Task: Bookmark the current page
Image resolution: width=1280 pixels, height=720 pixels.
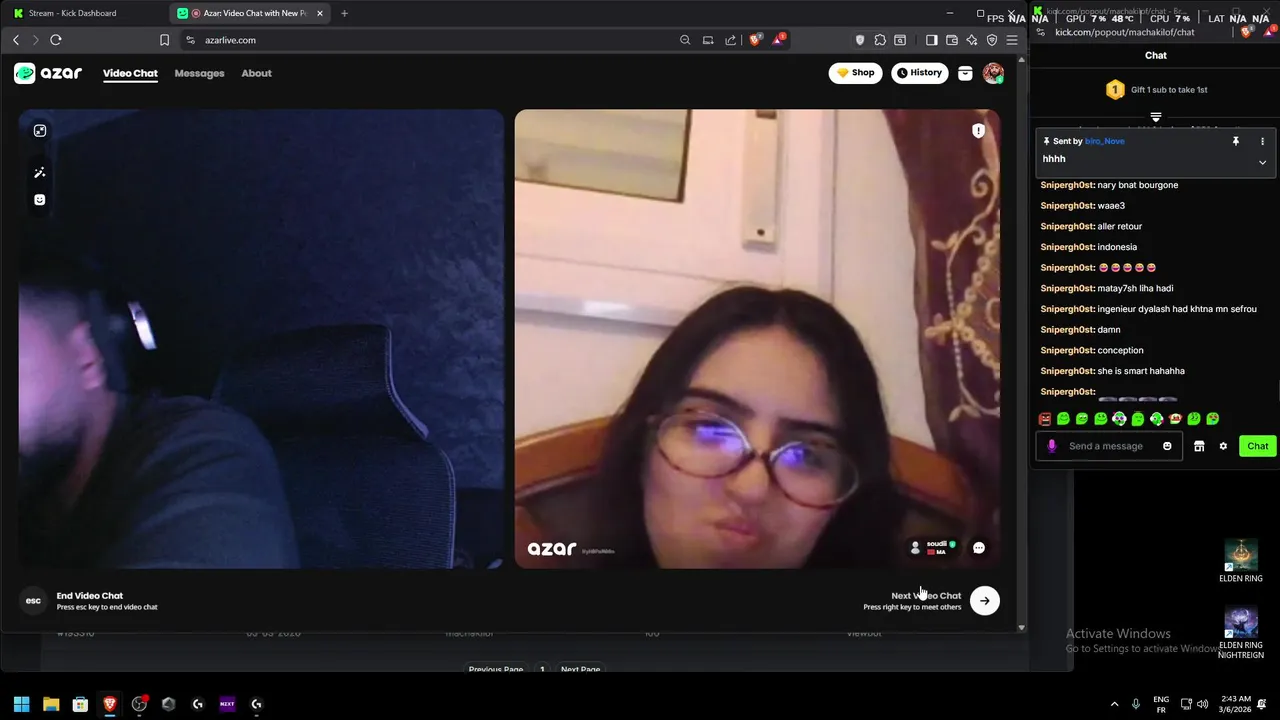Action: pyautogui.click(x=164, y=40)
